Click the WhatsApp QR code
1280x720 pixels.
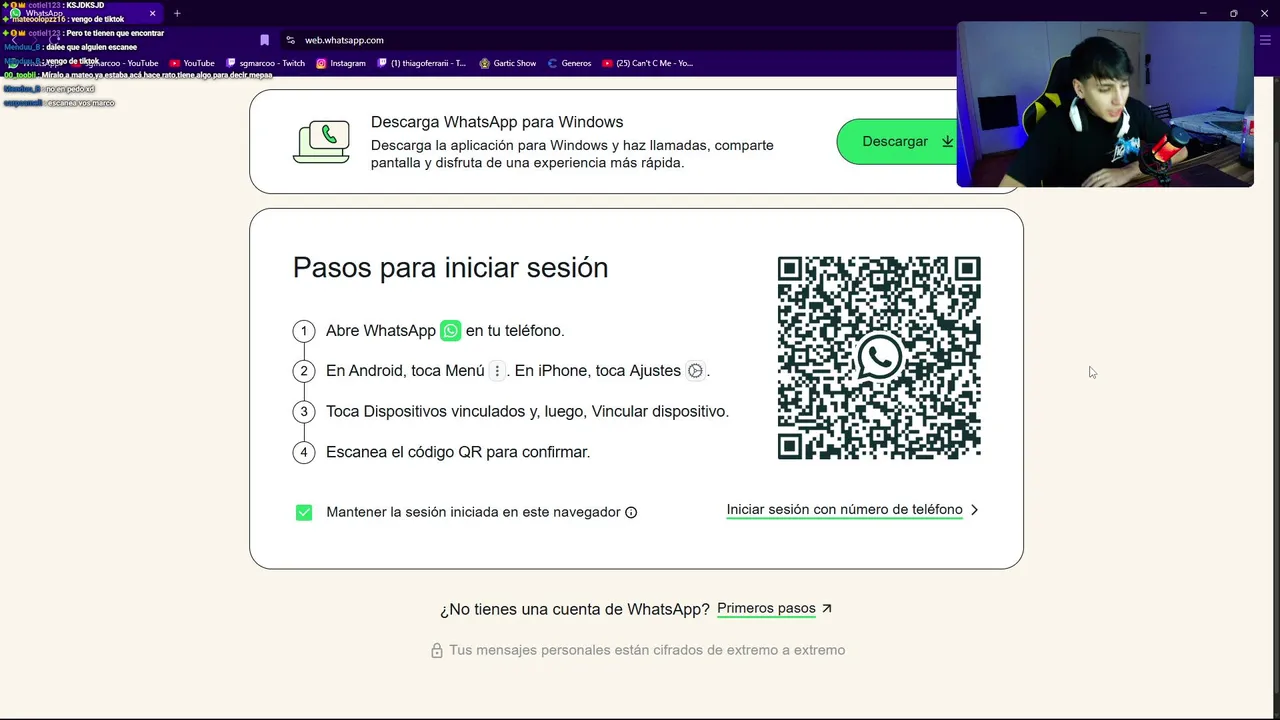point(879,358)
